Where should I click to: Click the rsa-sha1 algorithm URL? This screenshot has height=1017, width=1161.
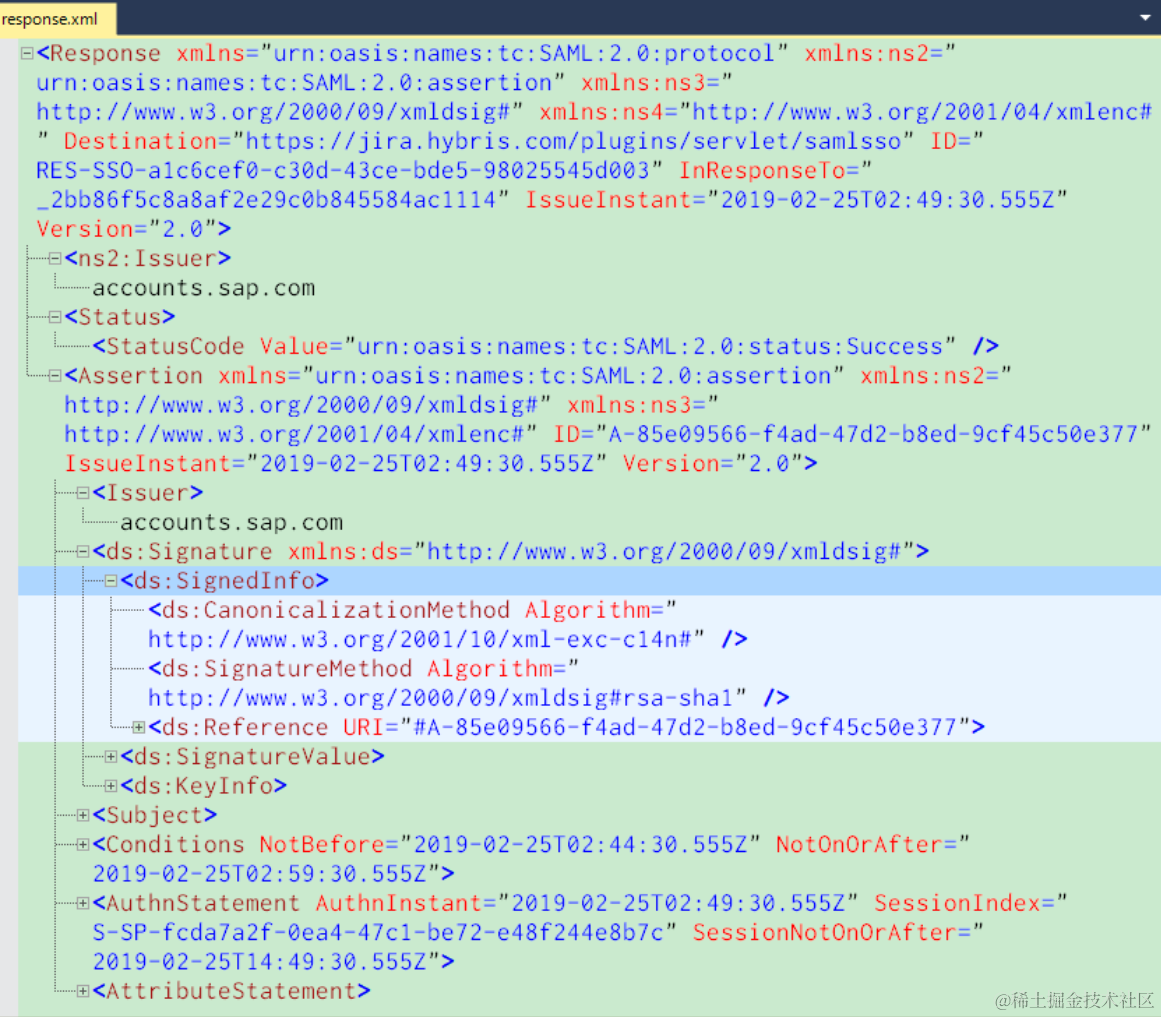441,698
